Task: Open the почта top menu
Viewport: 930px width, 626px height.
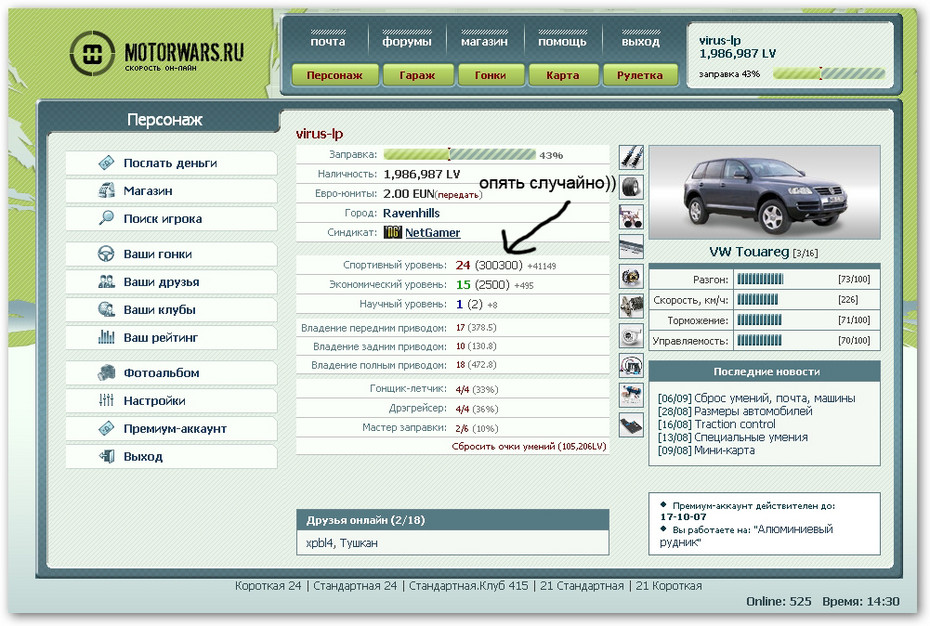Action: click(328, 42)
